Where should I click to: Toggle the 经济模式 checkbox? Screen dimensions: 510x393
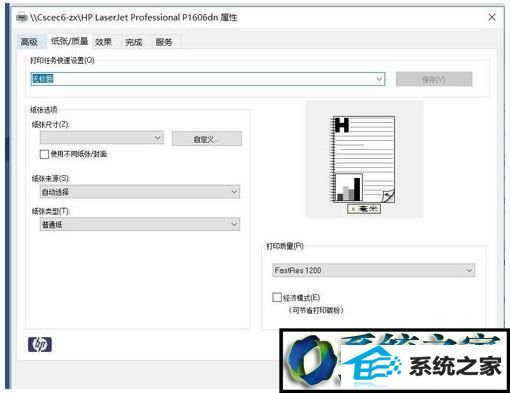277,297
